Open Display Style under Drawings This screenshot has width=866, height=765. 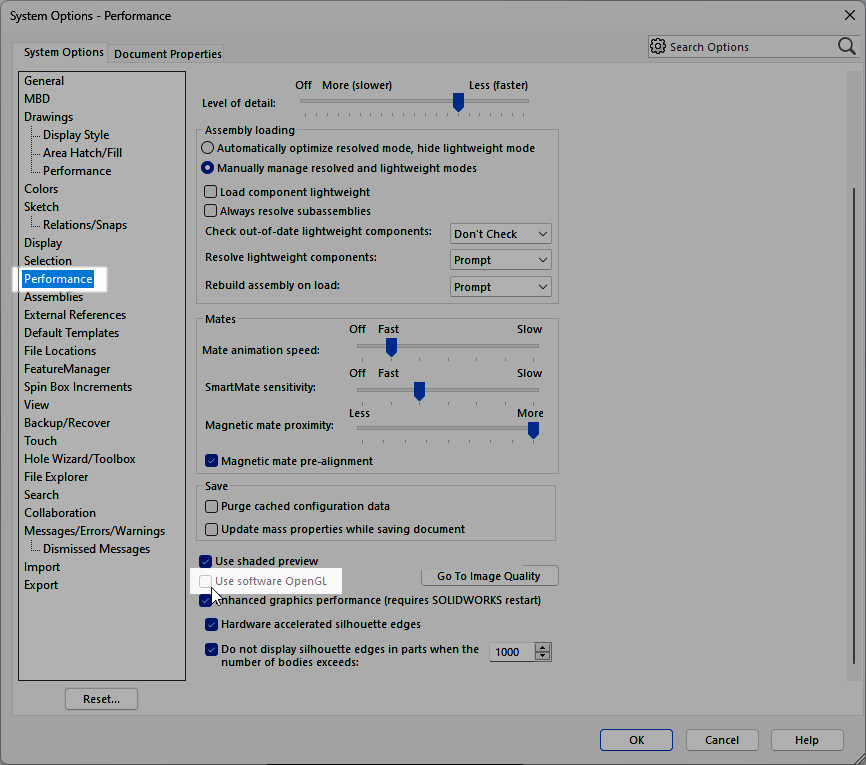pyautogui.click(x=76, y=135)
